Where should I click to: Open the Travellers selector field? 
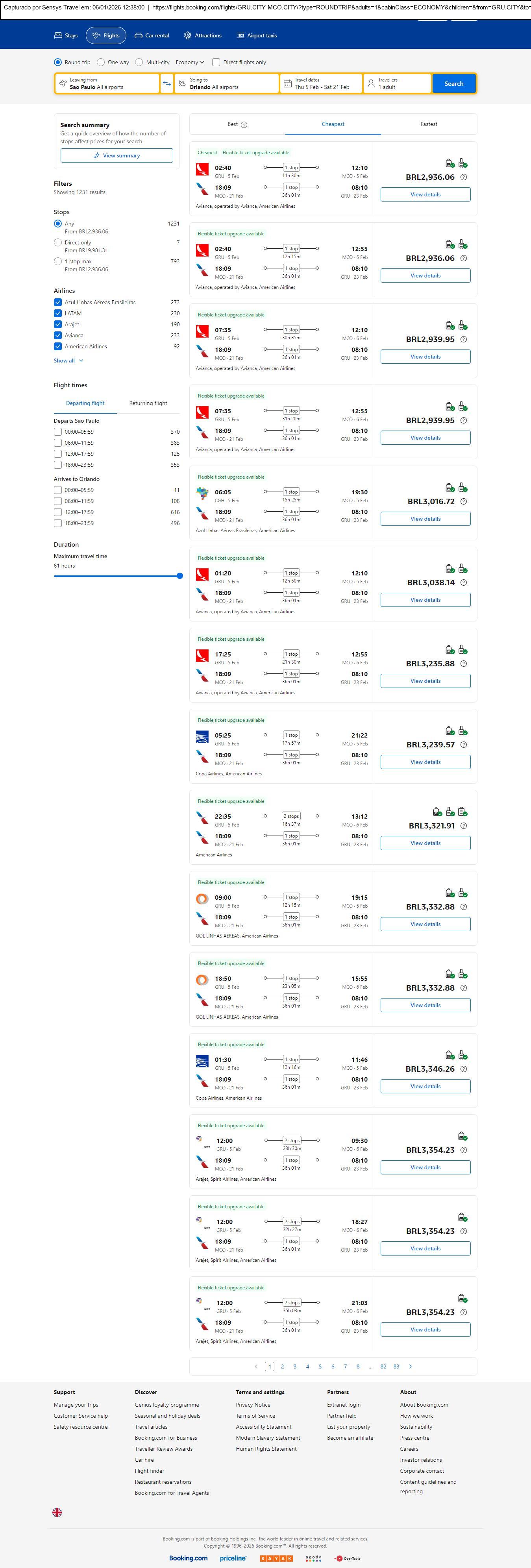coord(397,83)
